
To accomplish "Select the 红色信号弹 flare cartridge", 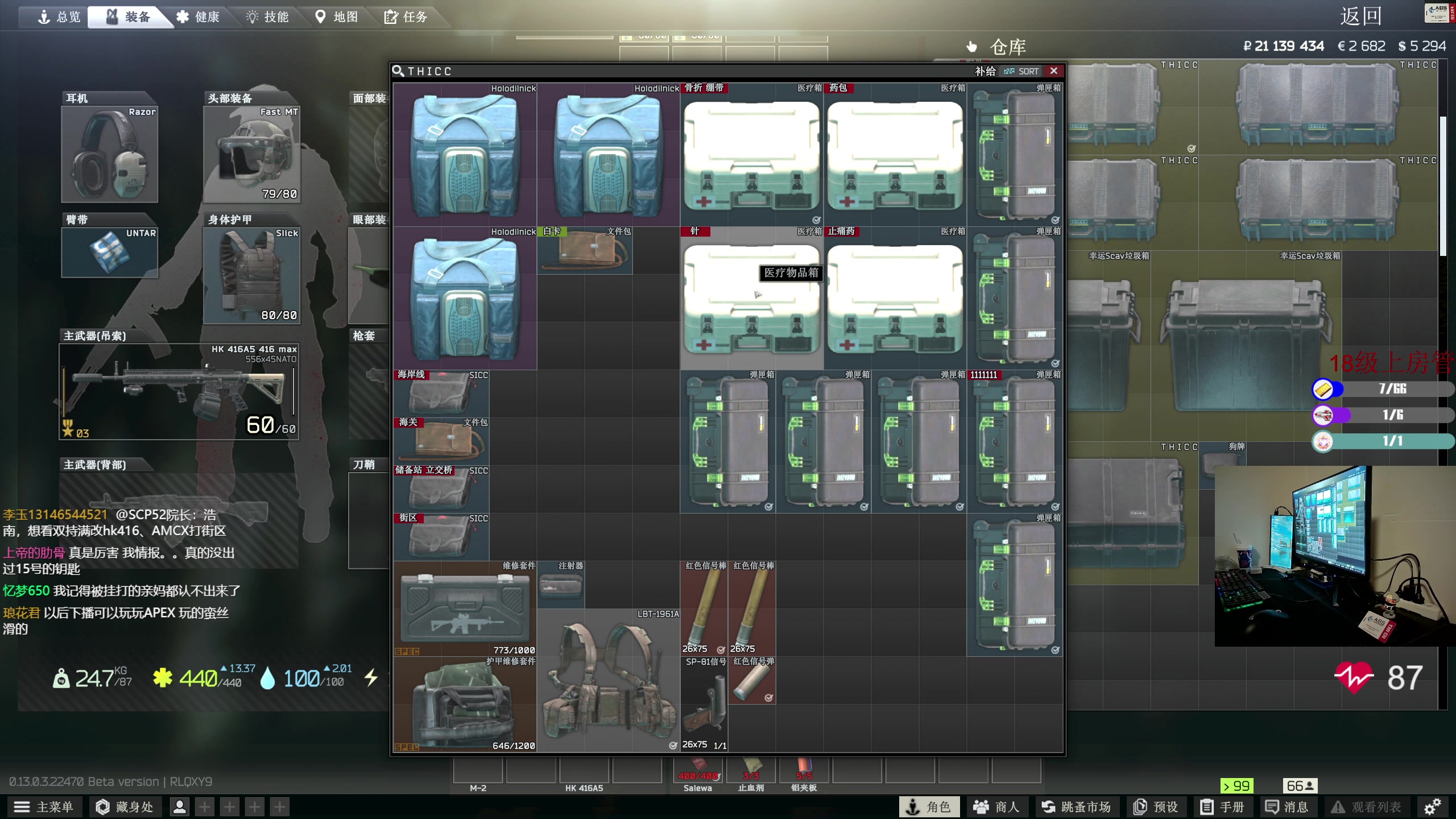I will [x=752, y=680].
